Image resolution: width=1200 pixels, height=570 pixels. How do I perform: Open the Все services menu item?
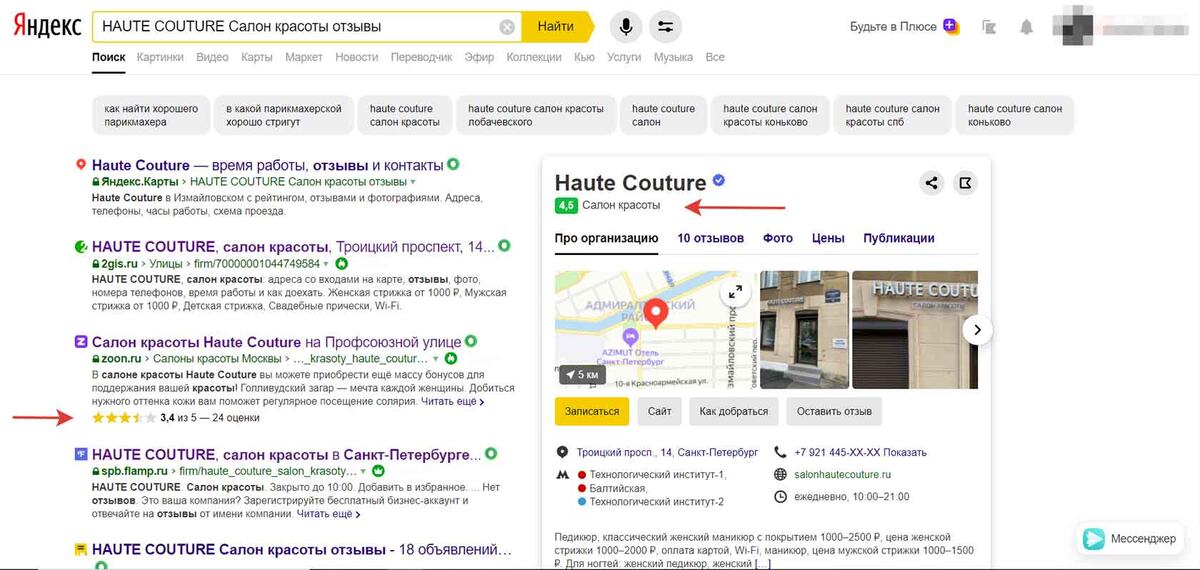click(715, 58)
